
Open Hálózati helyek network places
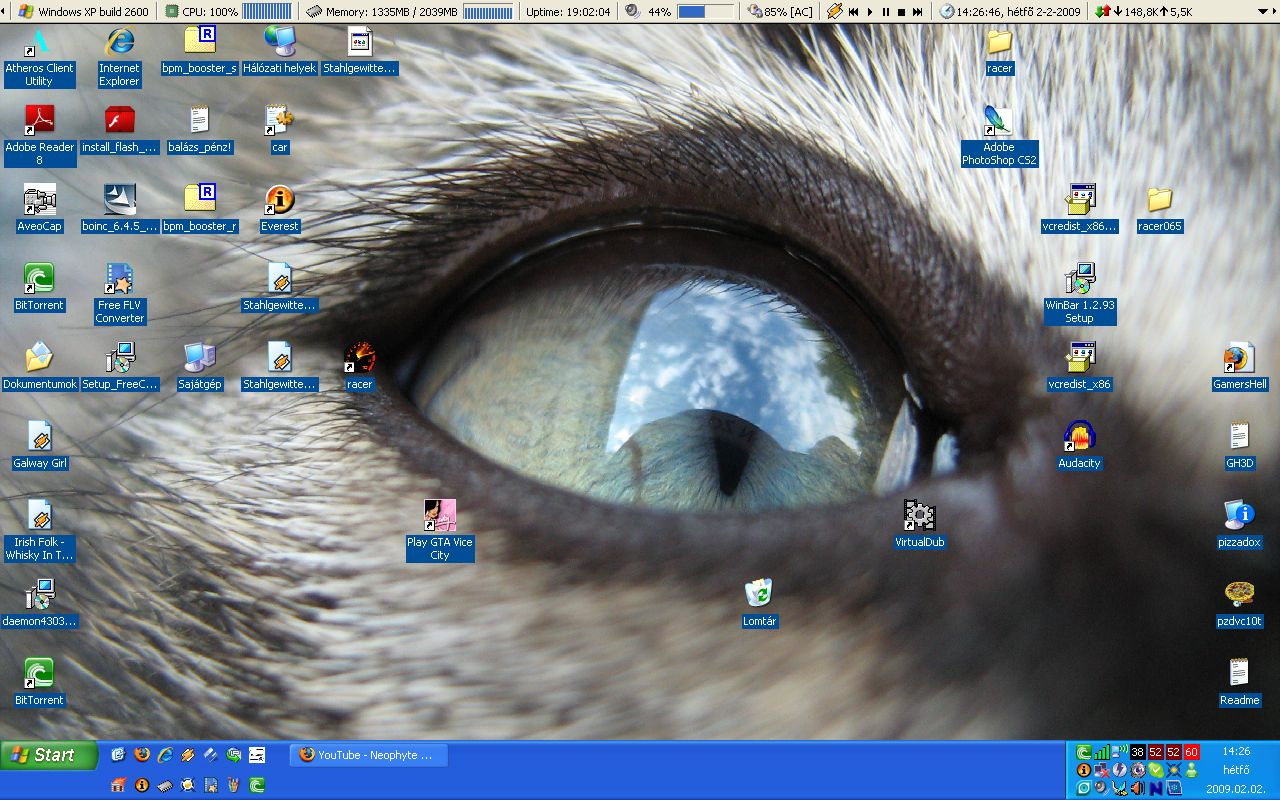279,52
